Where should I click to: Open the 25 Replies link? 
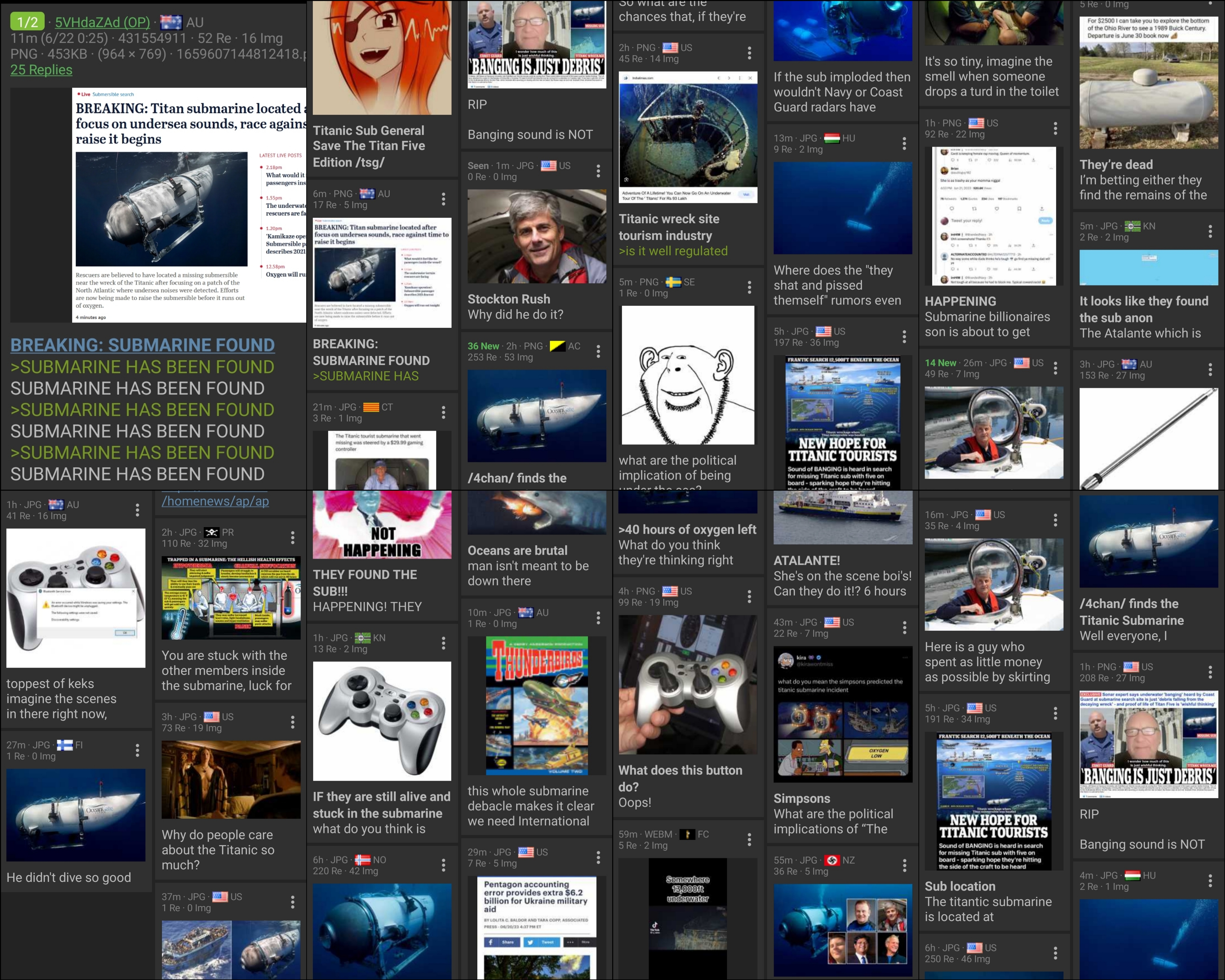(42, 70)
